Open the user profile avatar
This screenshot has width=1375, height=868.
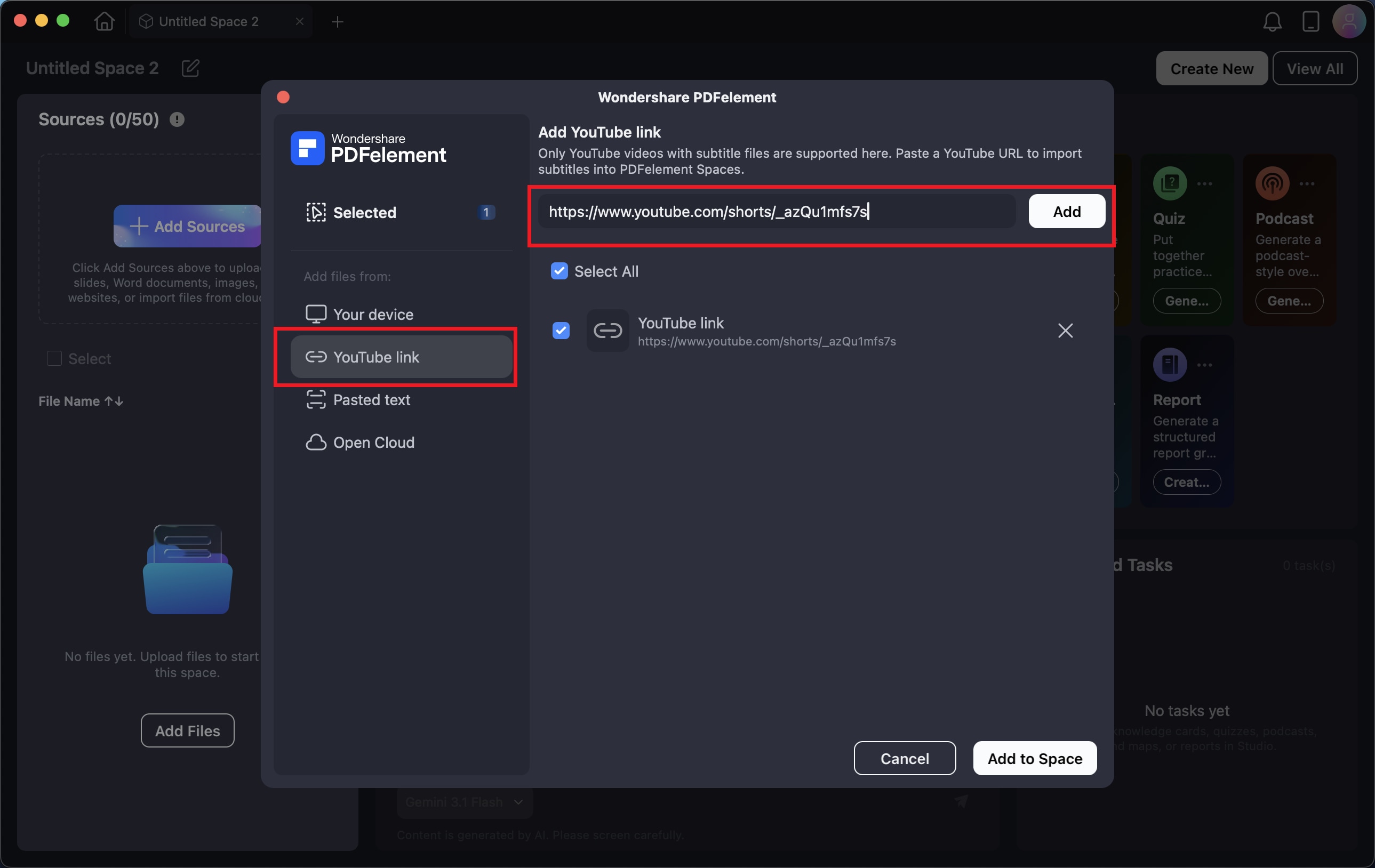tap(1349, 22)
